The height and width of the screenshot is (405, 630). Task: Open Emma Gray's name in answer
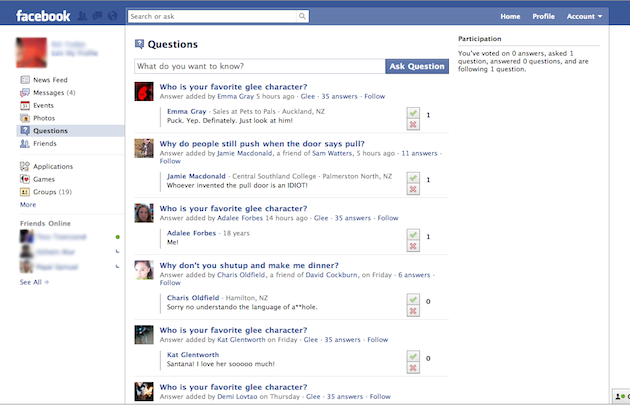pos(186,111)
